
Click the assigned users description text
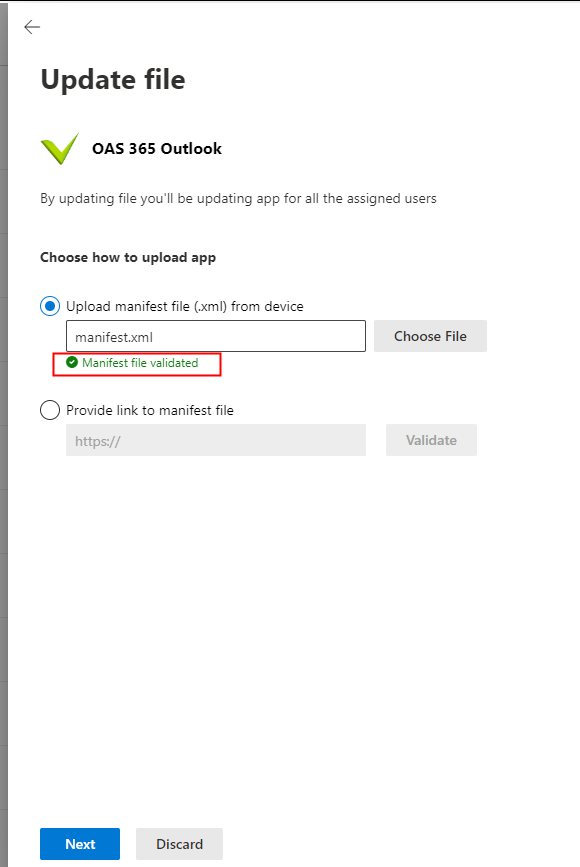pyautogui.click(x=238, y=199)
